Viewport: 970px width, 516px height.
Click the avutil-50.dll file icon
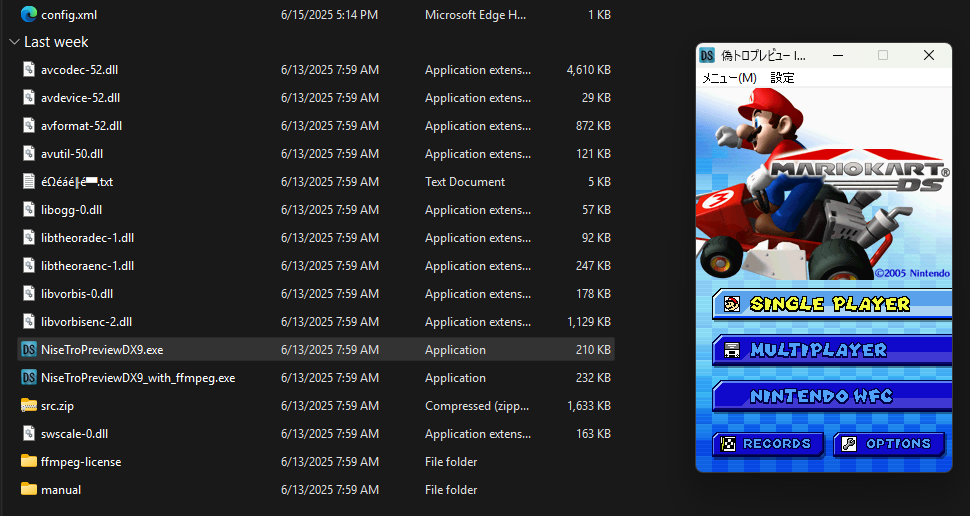[28, 153]
